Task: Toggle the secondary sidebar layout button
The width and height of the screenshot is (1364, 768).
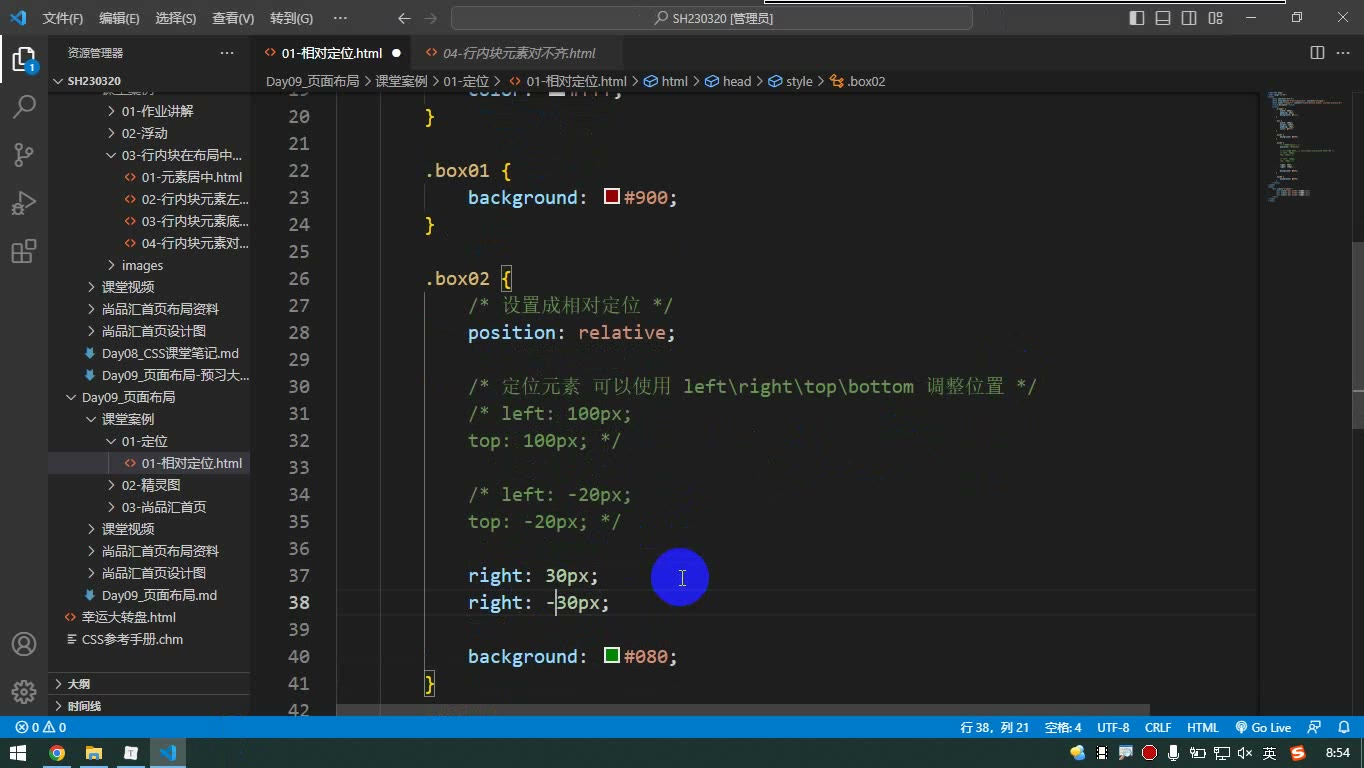Action: [x=1189, y=18]
